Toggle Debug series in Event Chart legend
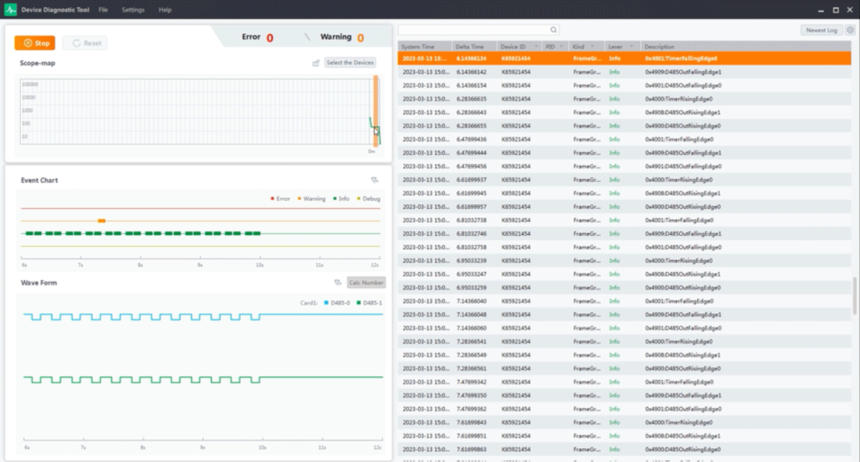This screenshot has height=462, width=860. 369,199
